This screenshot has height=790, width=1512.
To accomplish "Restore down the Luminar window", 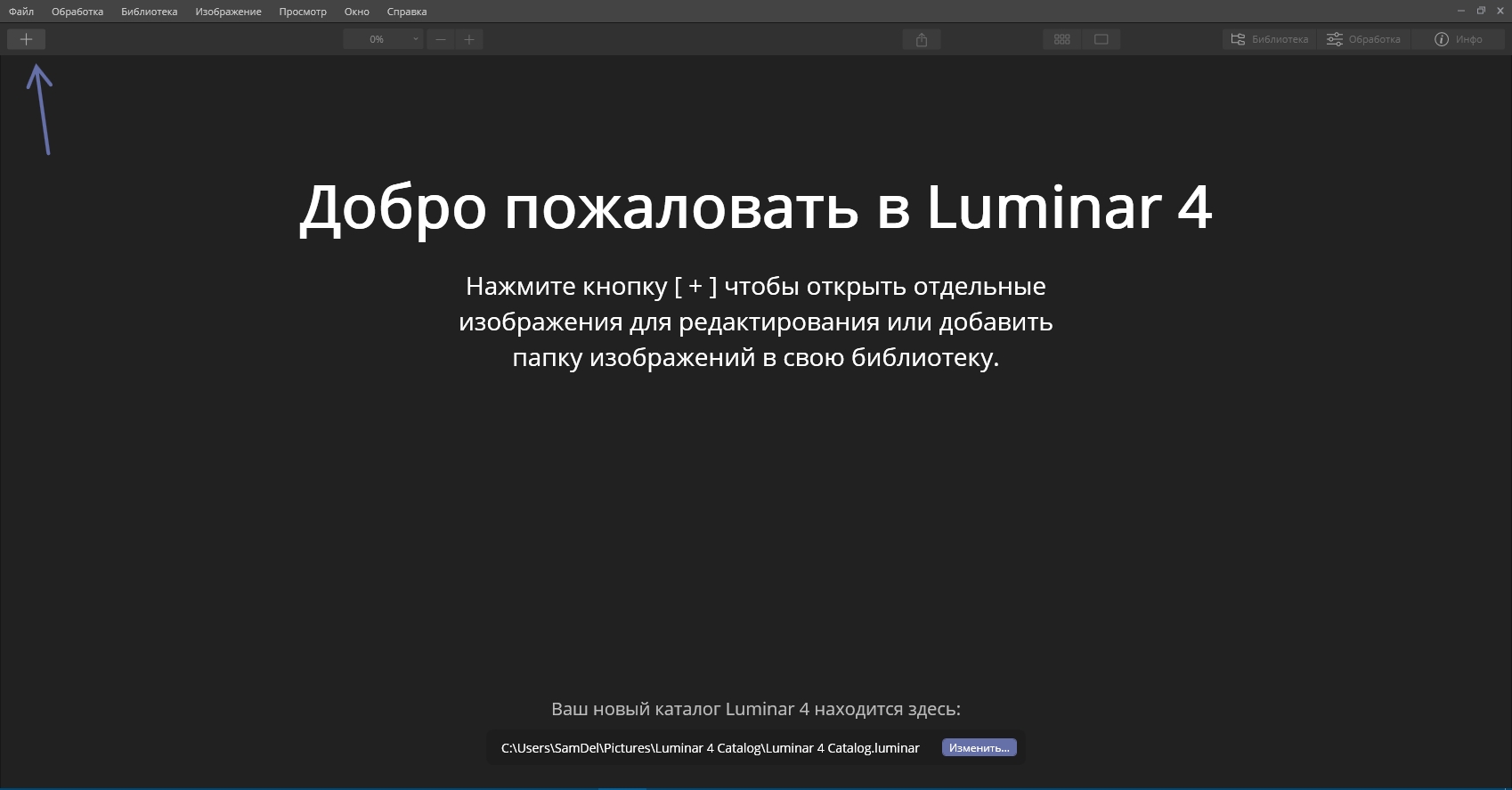I will pos(1482,11).
